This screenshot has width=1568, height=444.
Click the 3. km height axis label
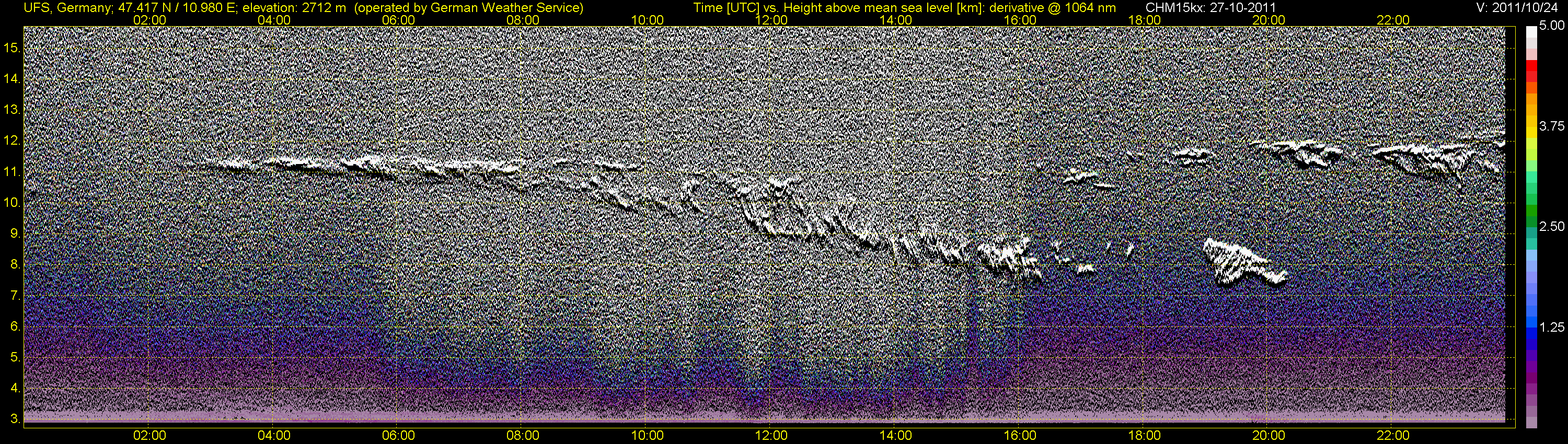(x=15, y=419)
